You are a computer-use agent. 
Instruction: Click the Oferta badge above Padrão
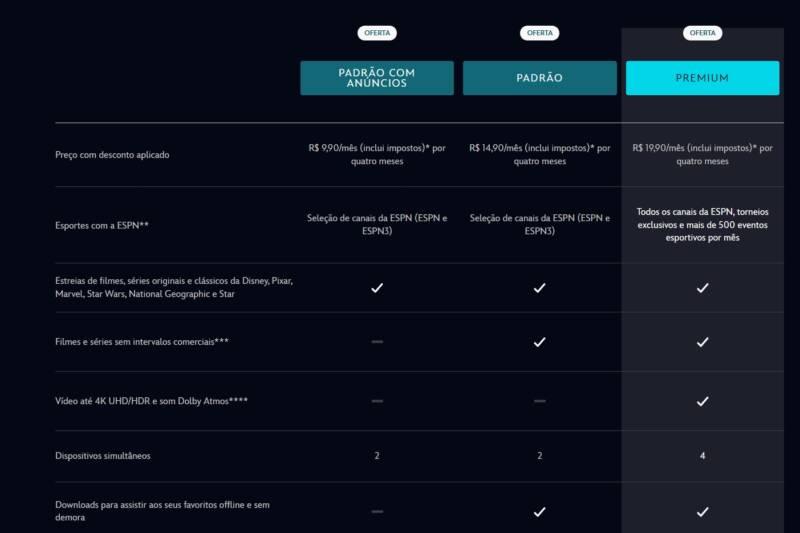(x=539, y=33)
